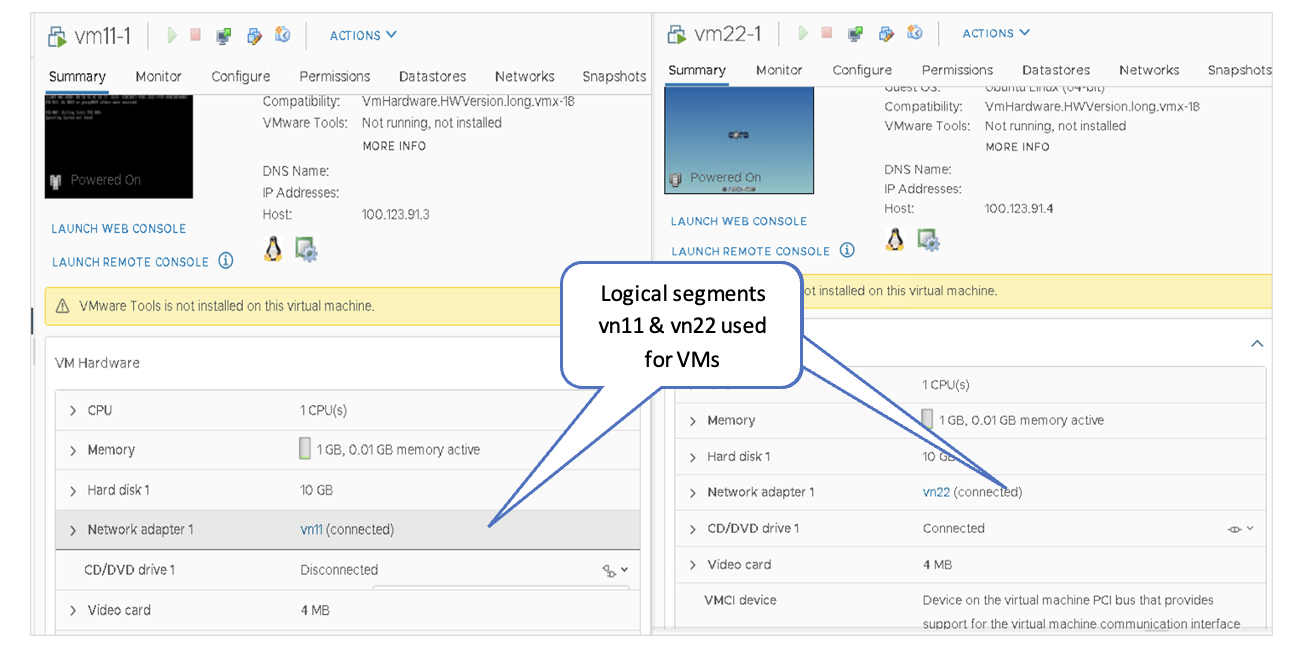This screenshot has height=662, width=1306.
Task: Click MORE INFO link in vm22-1 summary
Action: pos(1017,147)
